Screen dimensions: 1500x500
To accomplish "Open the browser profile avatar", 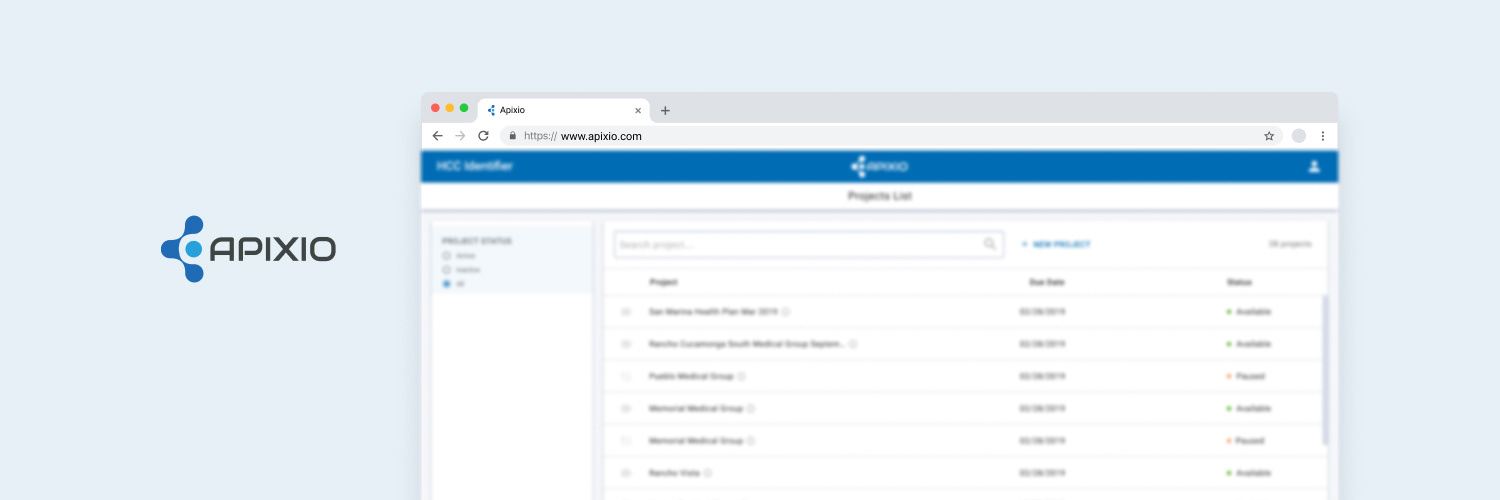I will click(1298, 136).
